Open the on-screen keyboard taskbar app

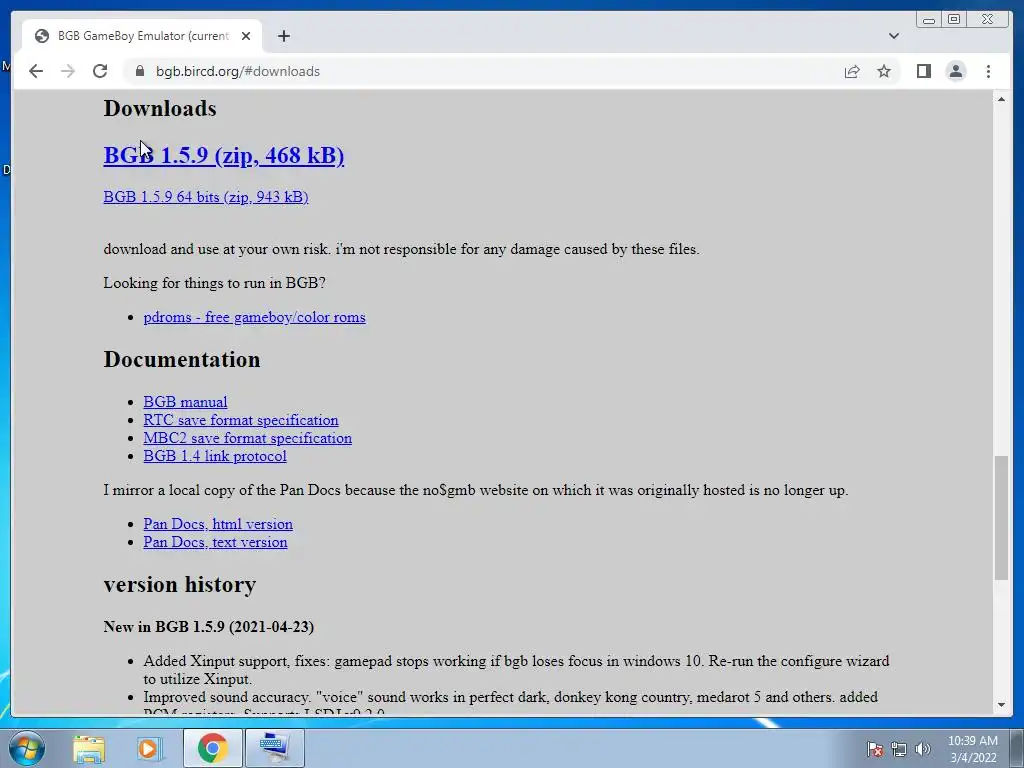pyautogui.click(x=274, y=748)
